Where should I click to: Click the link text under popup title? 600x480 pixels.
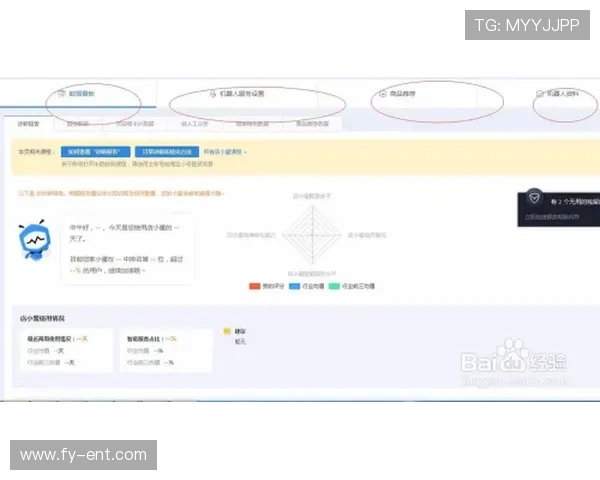pyautogui.click(x=552, y=217)
